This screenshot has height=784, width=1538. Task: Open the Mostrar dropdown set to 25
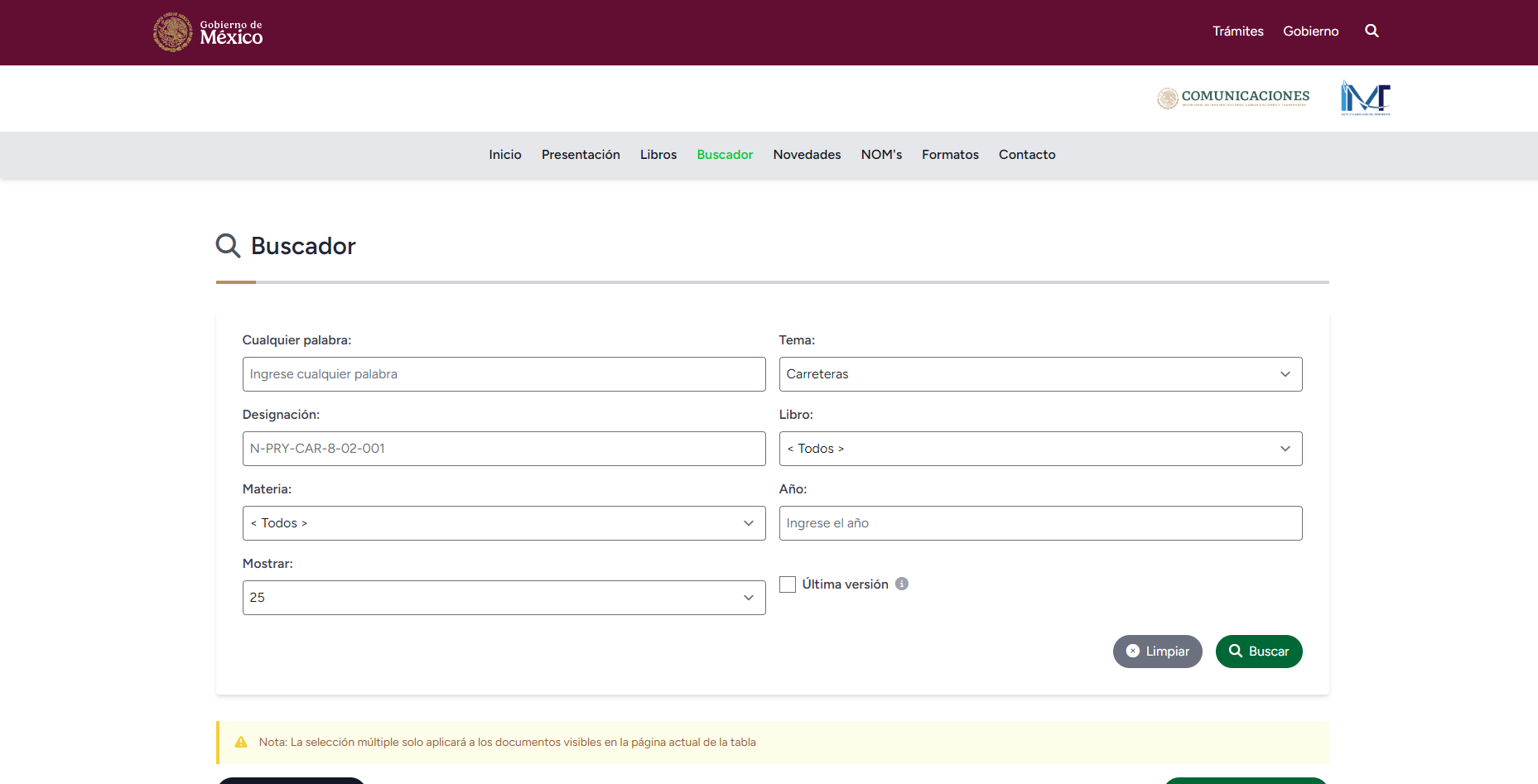pos(504,598)
